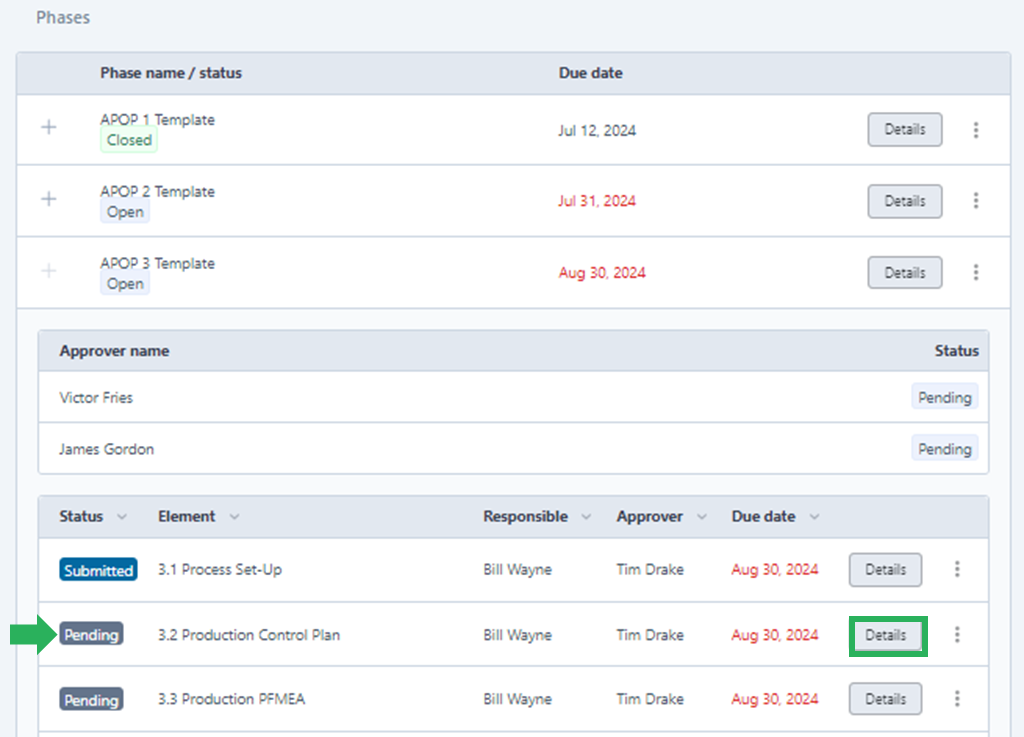
Task: Open the Responsible column filter chevron
Action: click(x=586, y=517)
